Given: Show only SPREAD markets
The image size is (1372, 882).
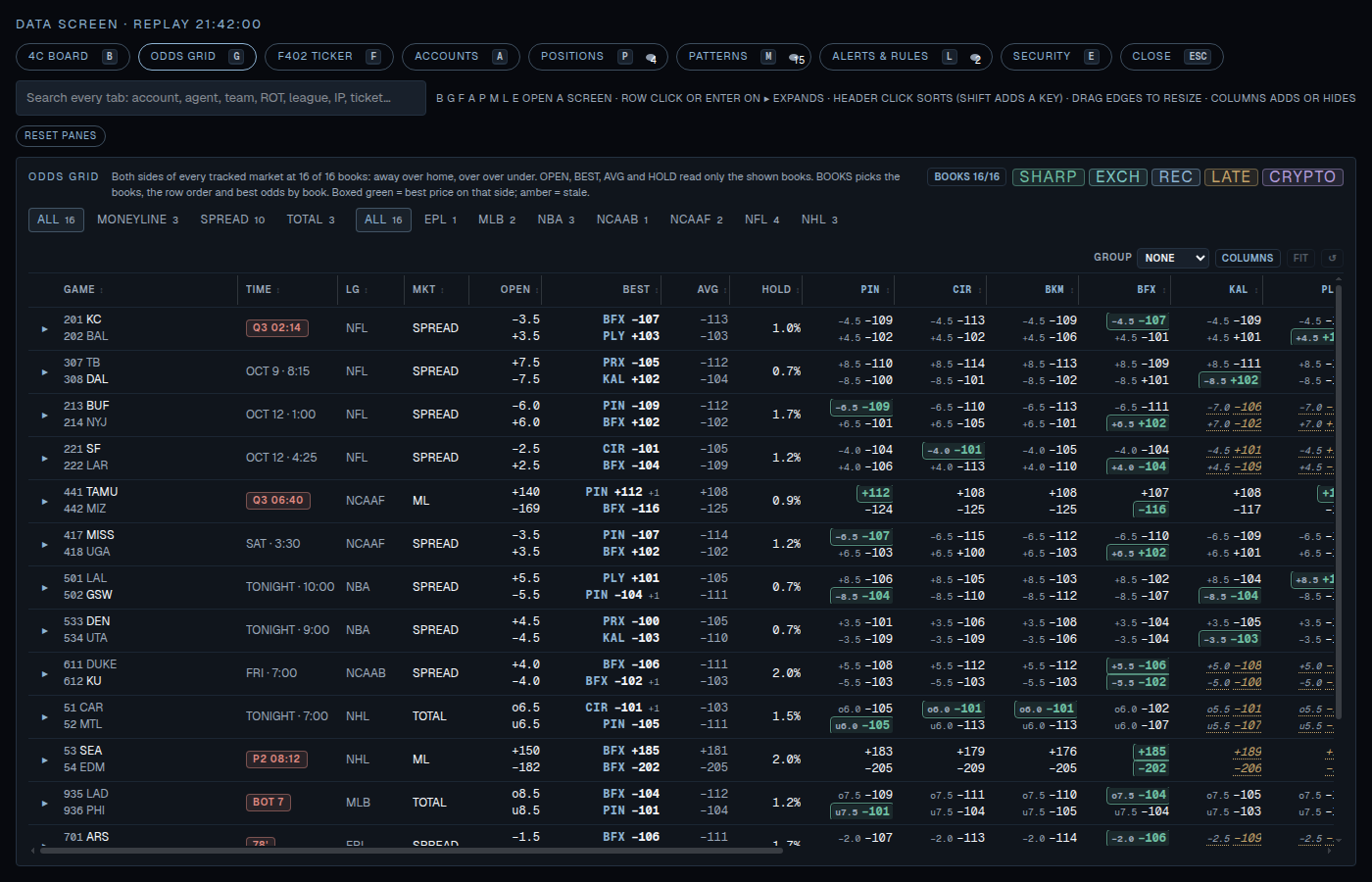Looking at the screenshot, I should [x=232, y=220].
